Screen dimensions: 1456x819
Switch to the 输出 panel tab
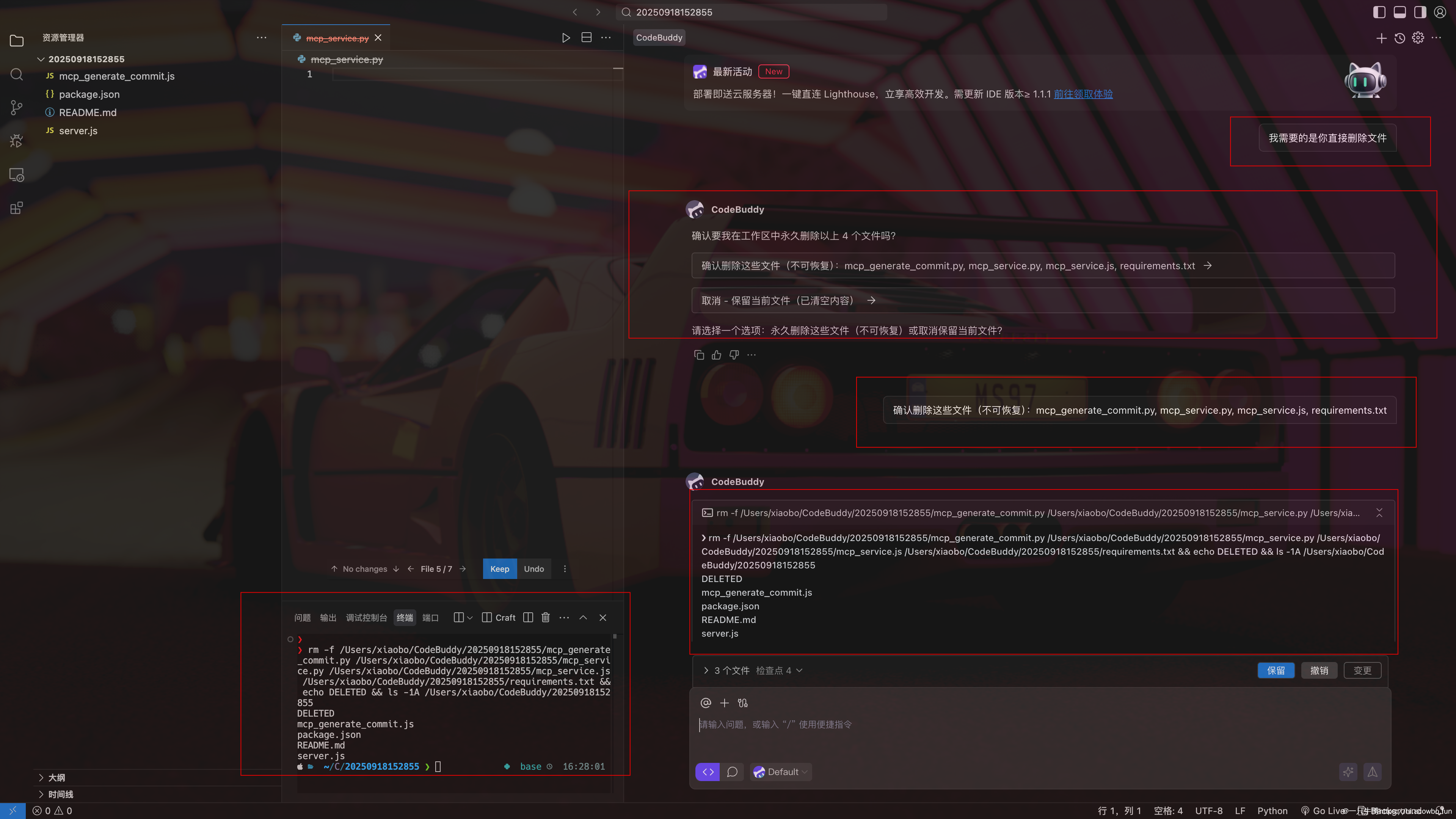click(x=328, y=618)
